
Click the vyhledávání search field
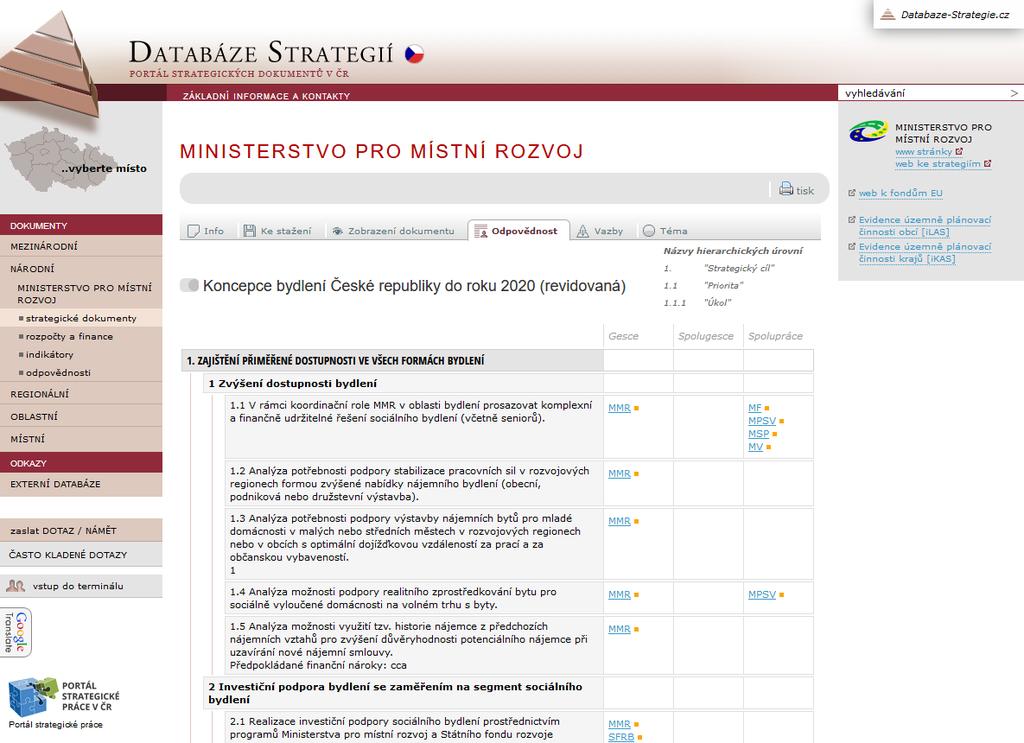coord(925,93)
